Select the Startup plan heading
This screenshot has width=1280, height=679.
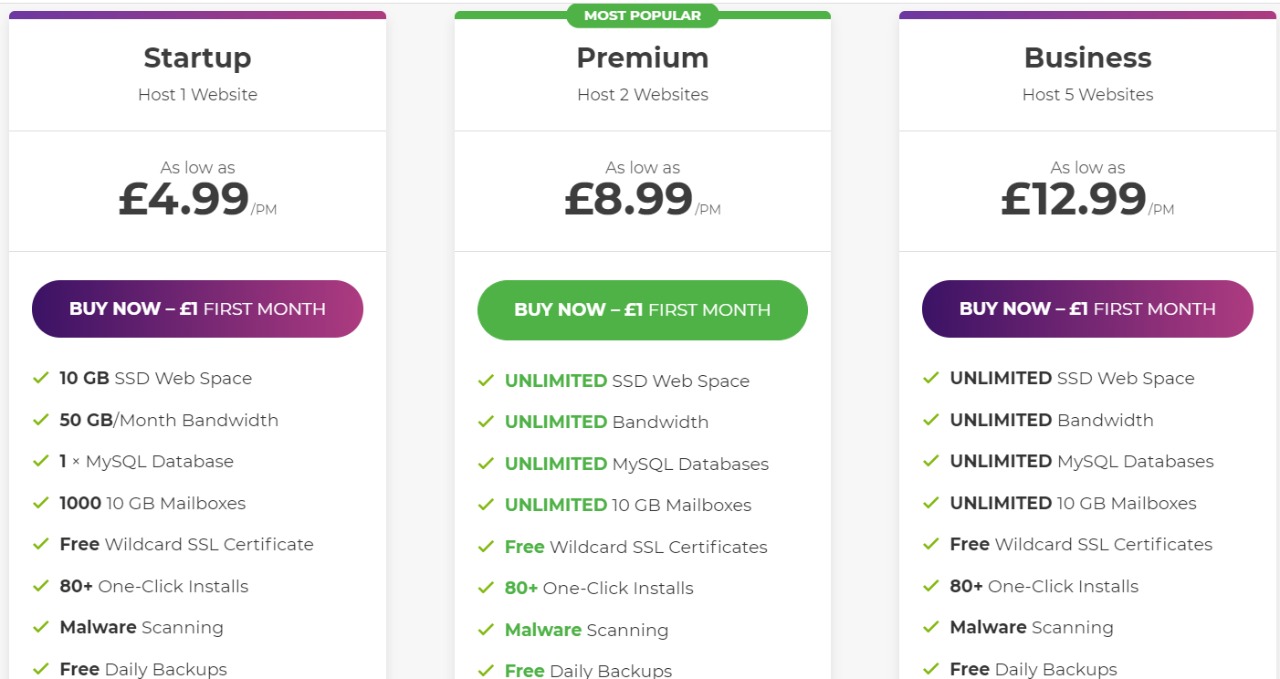tap(197, 58)
